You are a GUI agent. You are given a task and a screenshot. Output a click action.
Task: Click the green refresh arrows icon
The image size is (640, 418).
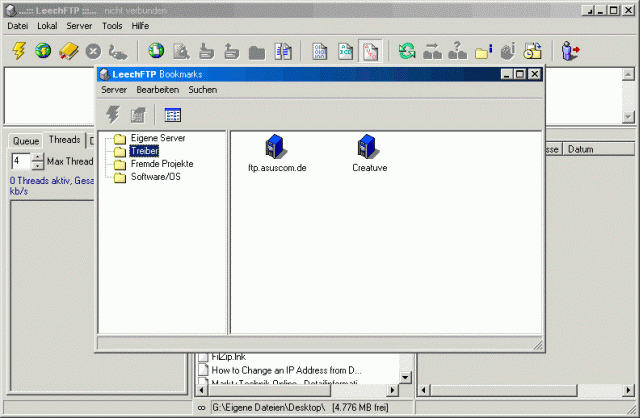[x=407, y=51]
